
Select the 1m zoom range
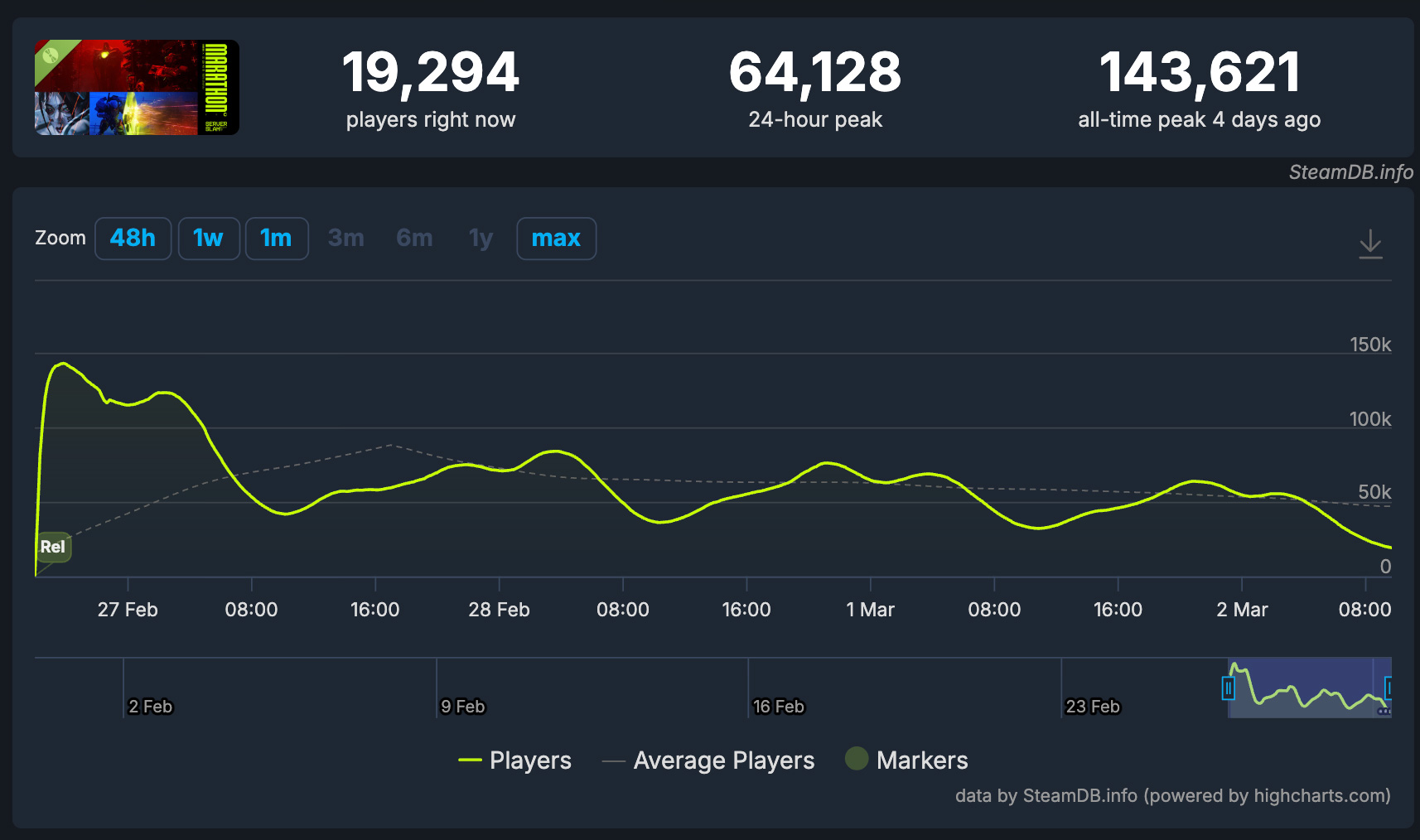coord(276,239)
